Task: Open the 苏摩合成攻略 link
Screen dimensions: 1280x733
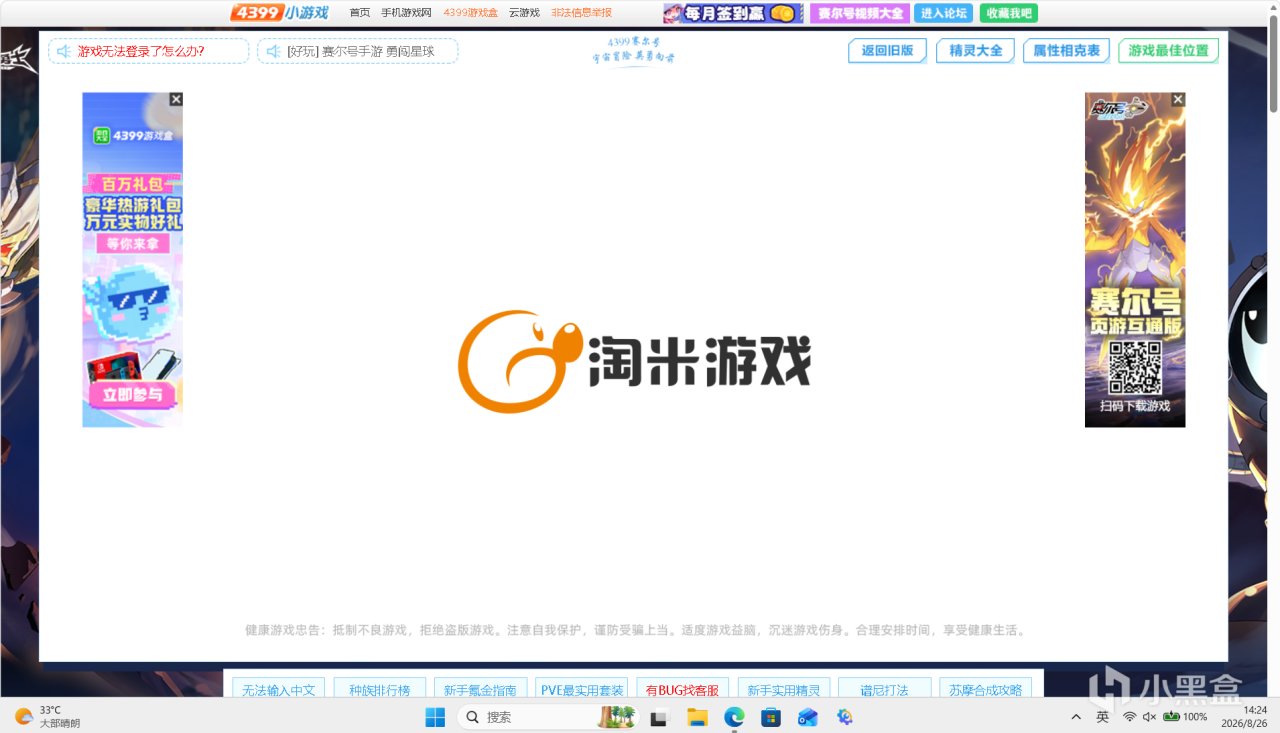Action: coord(986,690)
